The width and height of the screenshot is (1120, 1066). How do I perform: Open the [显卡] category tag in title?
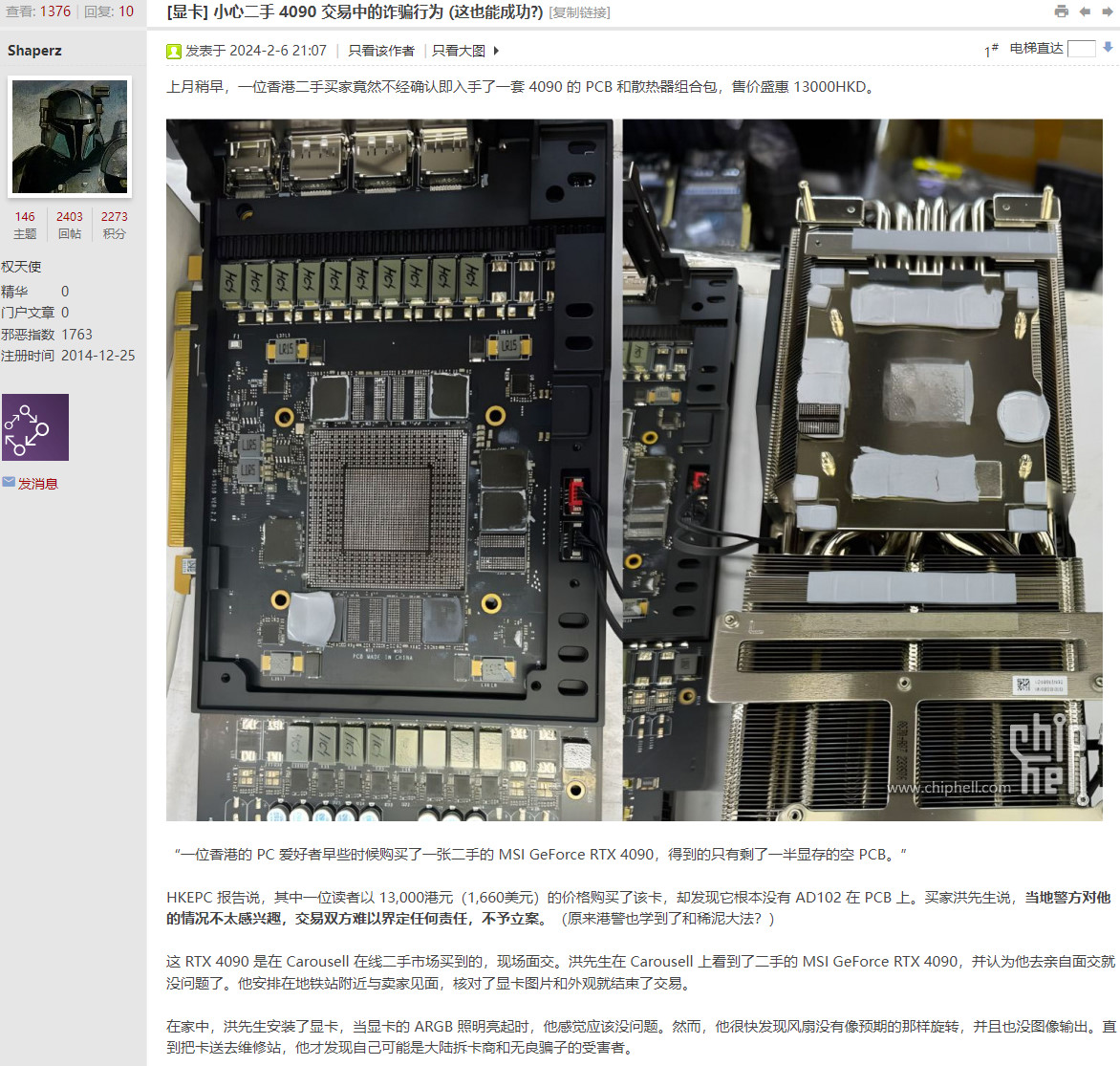[187, 11]
